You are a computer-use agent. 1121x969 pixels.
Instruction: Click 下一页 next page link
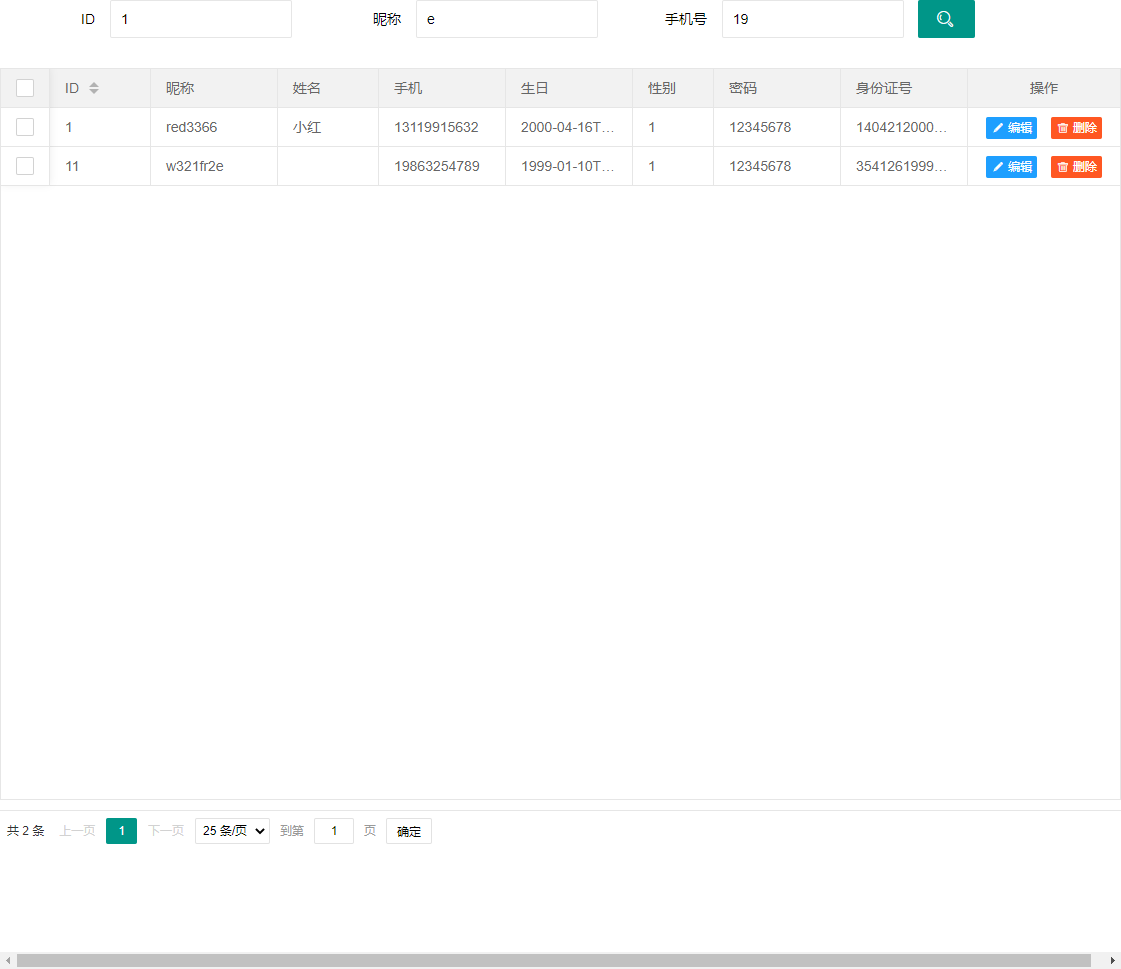pyautogui.click(x=166, y=831)
